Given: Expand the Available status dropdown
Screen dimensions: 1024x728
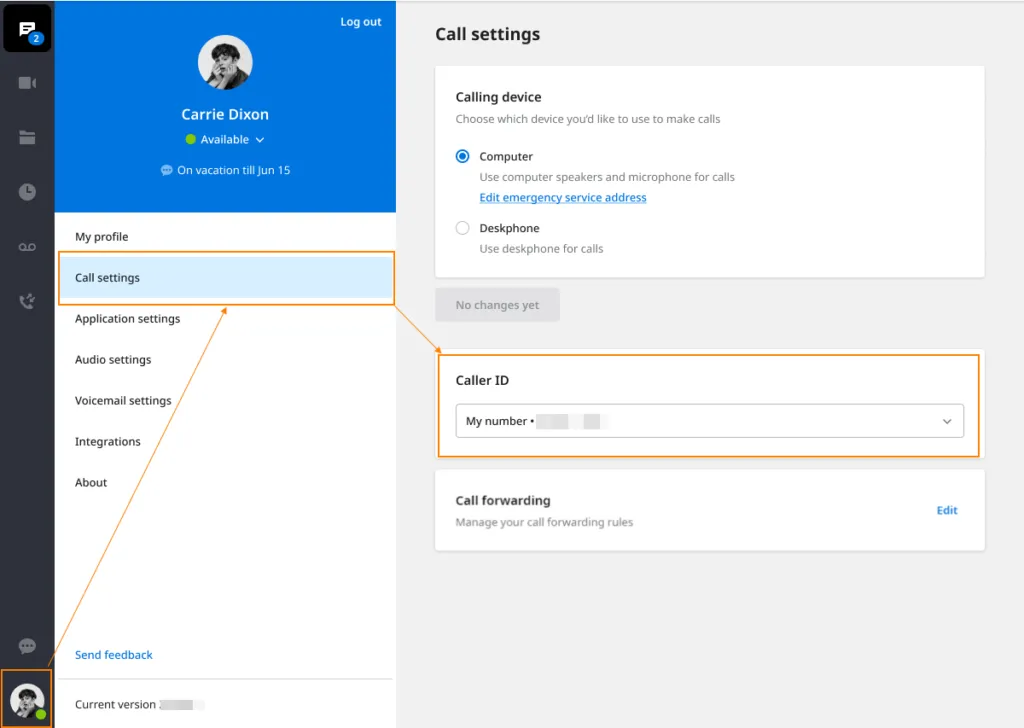Looking at the screenshot, I should coord(225,140).
